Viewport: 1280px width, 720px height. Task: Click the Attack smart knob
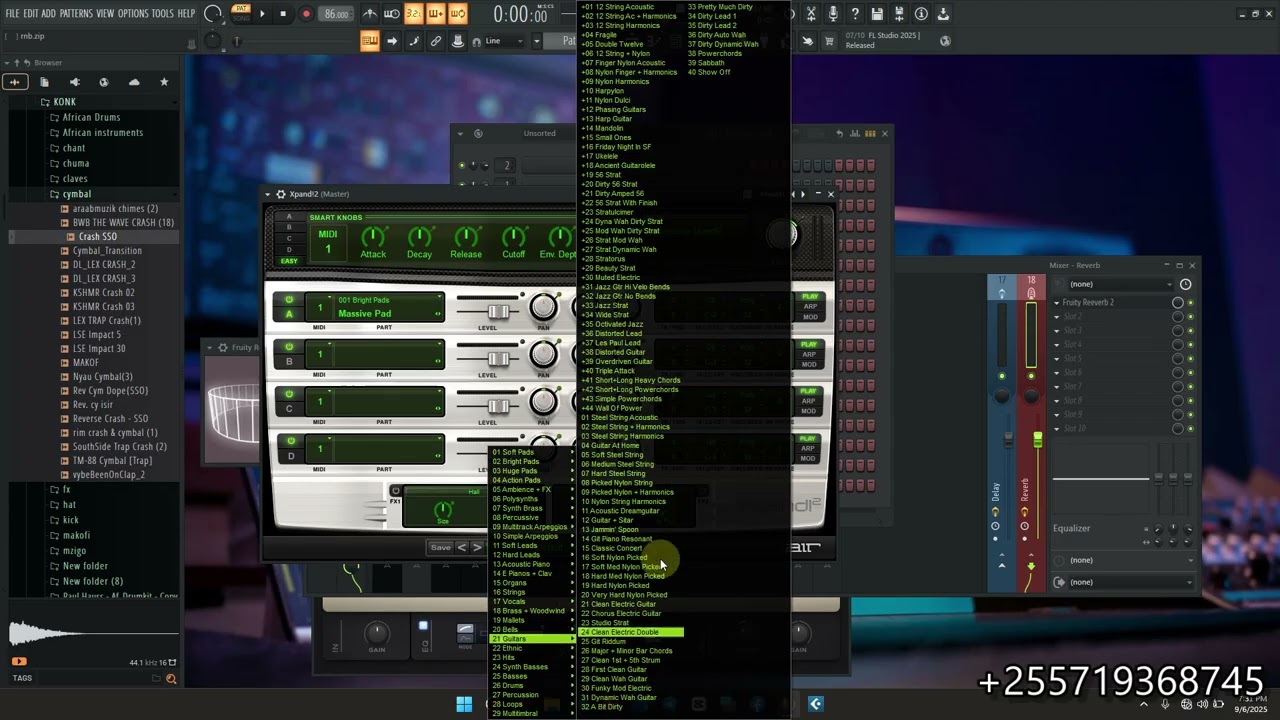pos(373,237)
